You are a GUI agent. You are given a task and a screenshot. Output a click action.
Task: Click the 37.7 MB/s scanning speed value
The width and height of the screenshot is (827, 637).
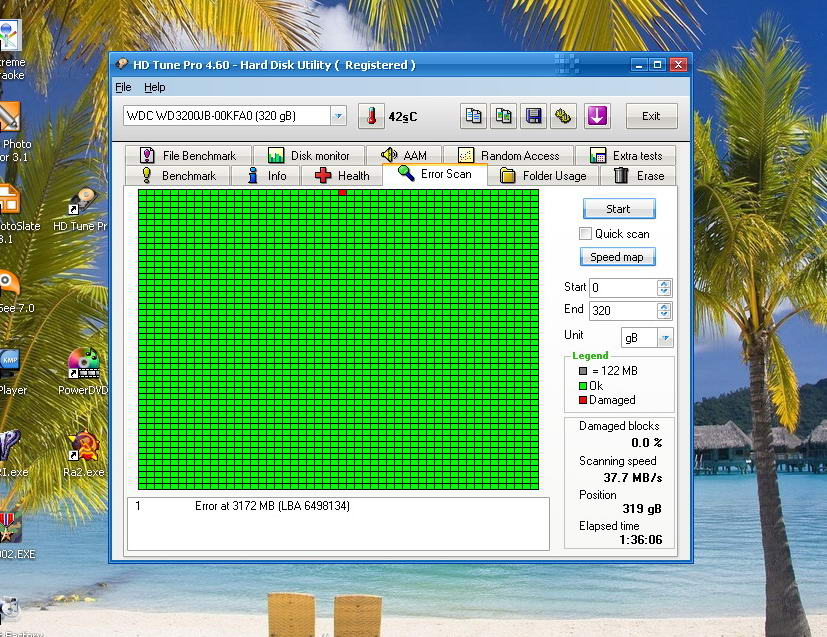(x=632, y=478)
